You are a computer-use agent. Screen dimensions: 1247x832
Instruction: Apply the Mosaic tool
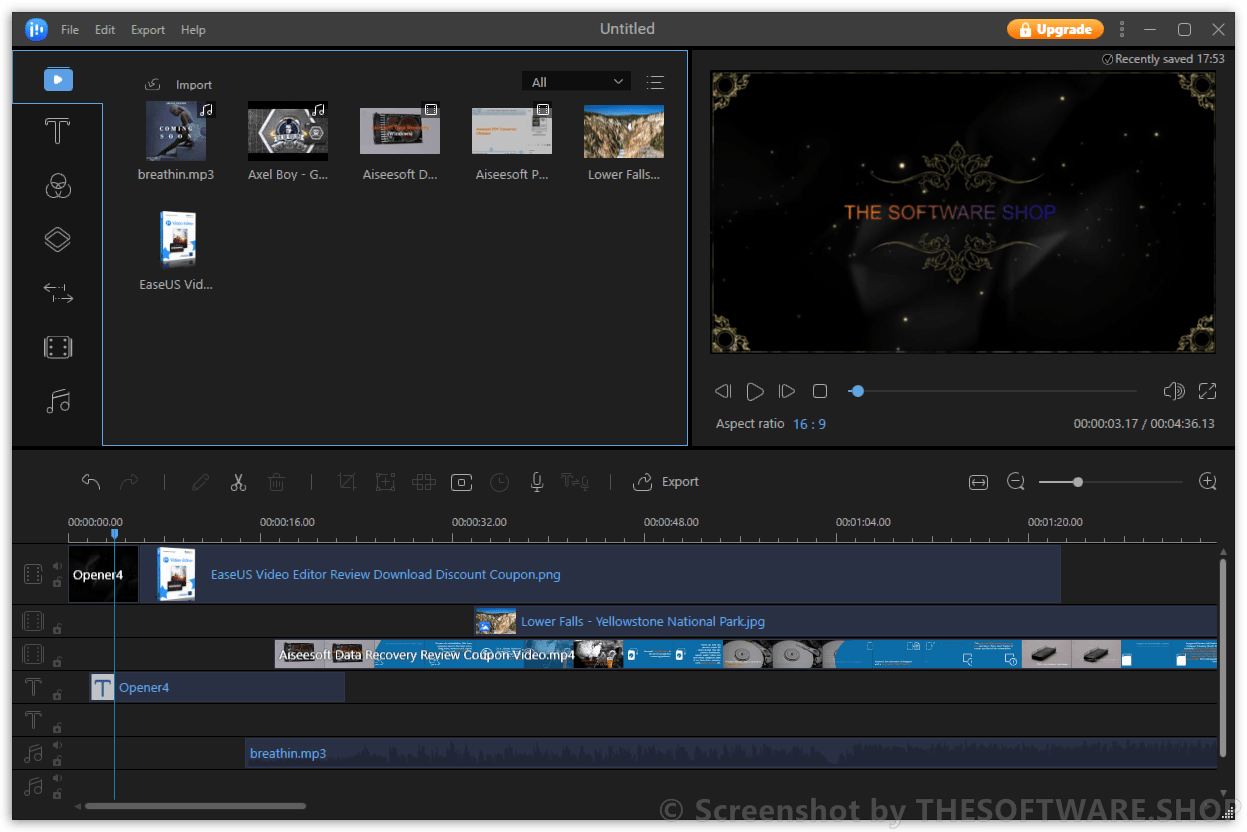click(423, 481)
